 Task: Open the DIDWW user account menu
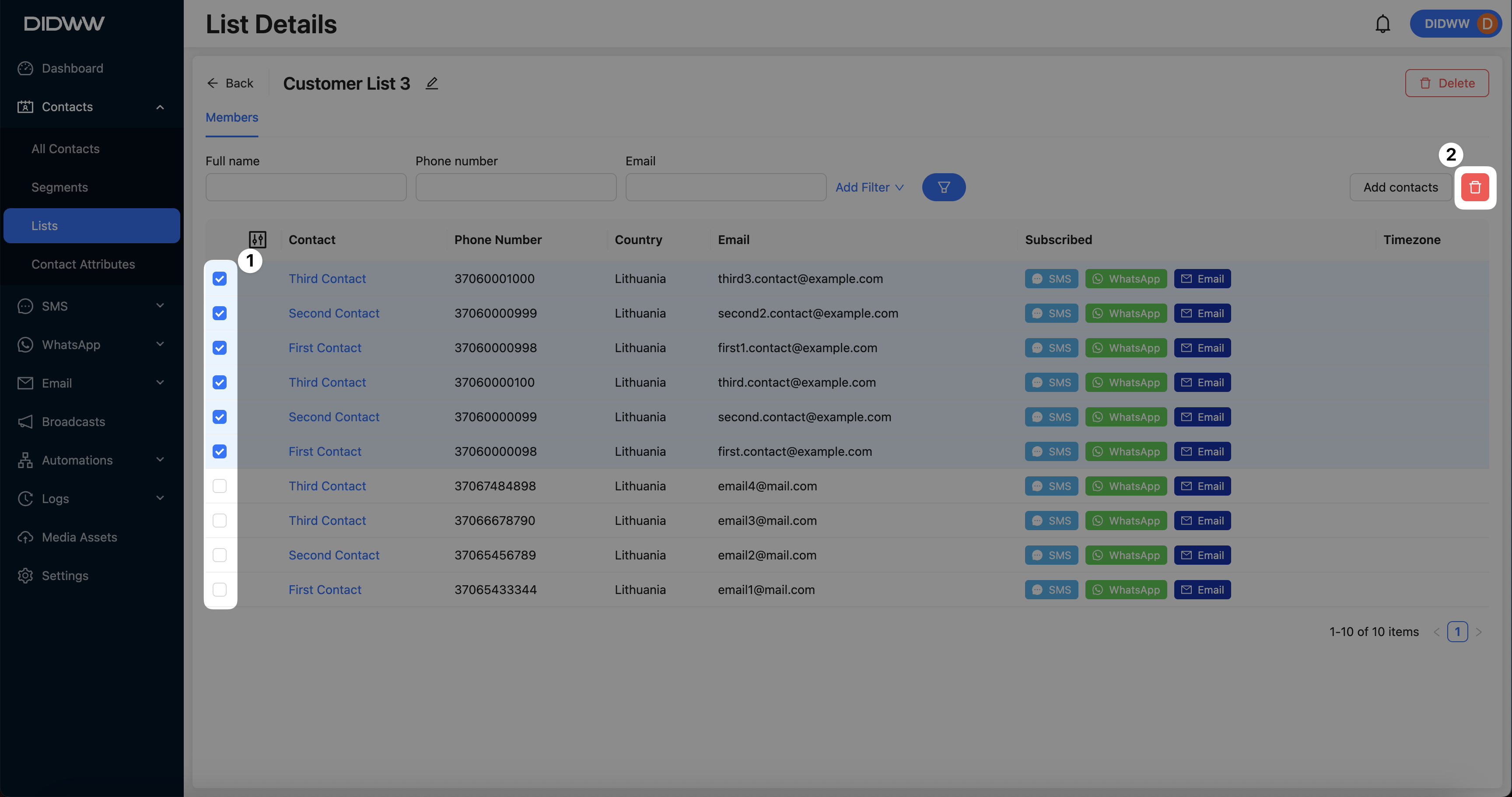[x=1455, y=24]
